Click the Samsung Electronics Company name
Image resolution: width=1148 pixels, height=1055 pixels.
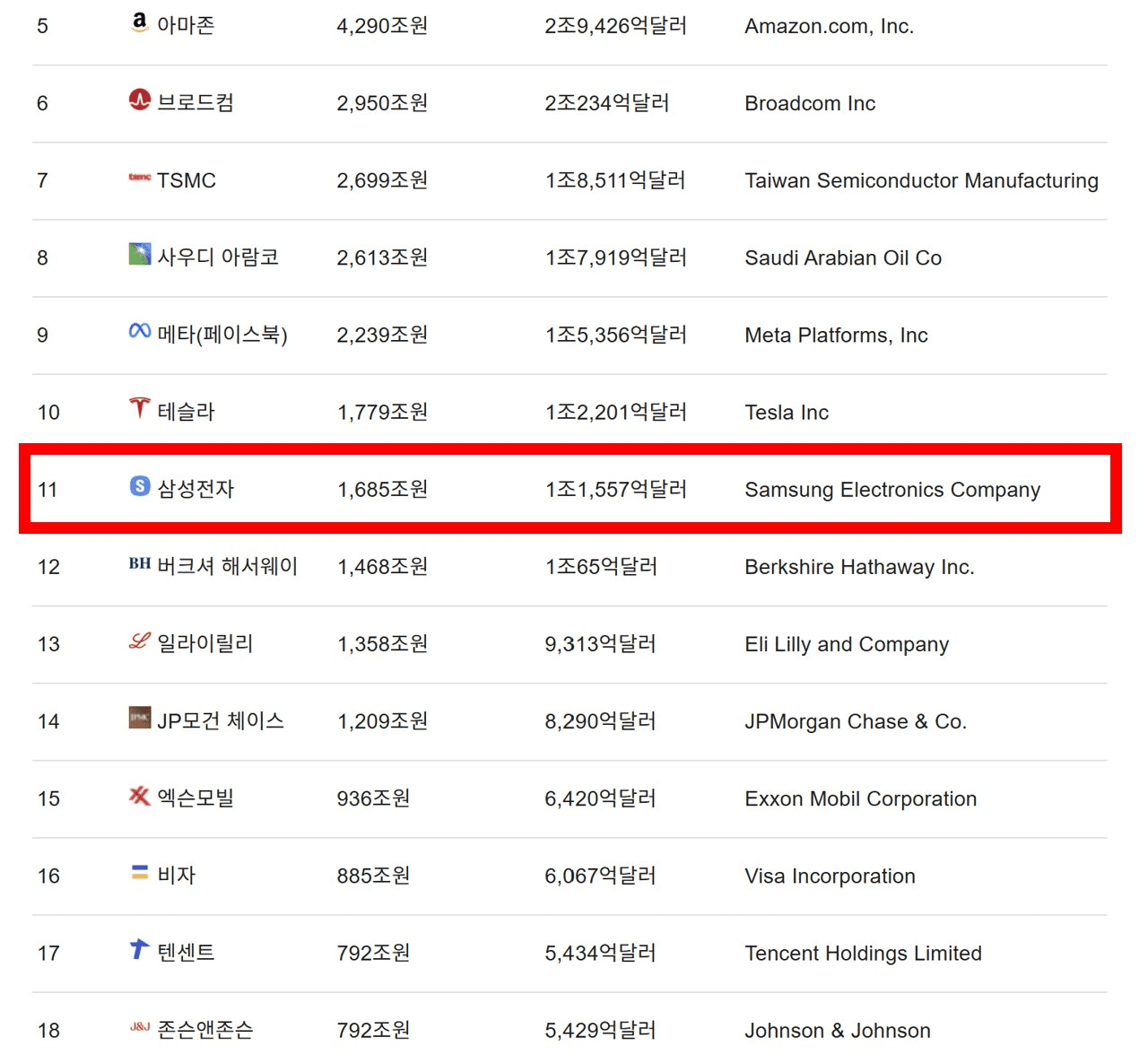pyautogui.click(x=892, y=489)
